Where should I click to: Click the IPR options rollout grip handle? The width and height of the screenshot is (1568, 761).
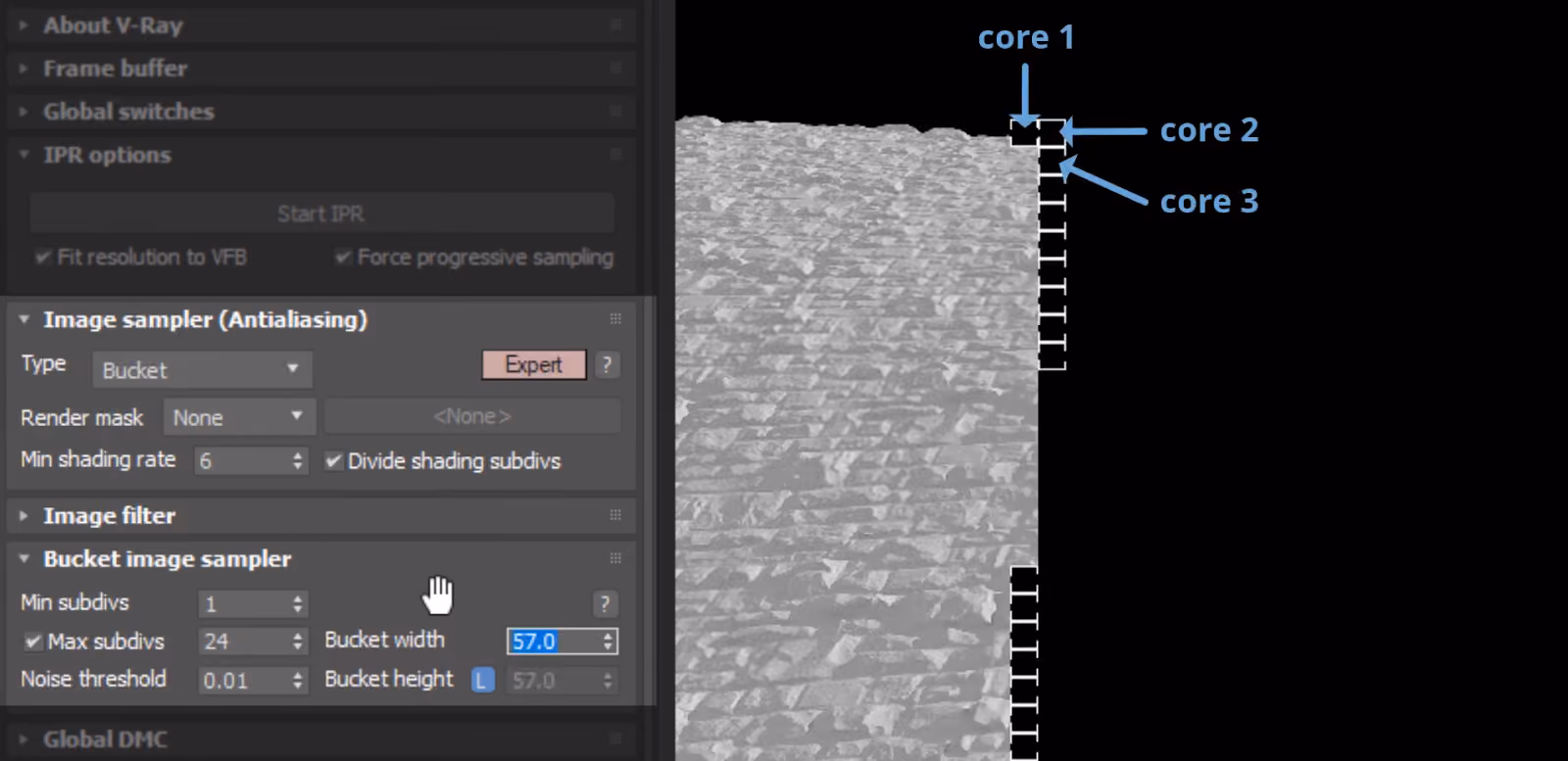click(615, 154)
